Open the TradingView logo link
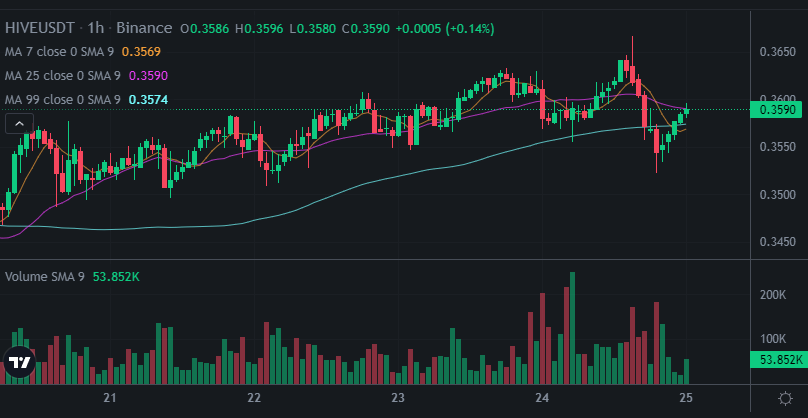This screenshot has height=418, width=808. tap(19, 362)
